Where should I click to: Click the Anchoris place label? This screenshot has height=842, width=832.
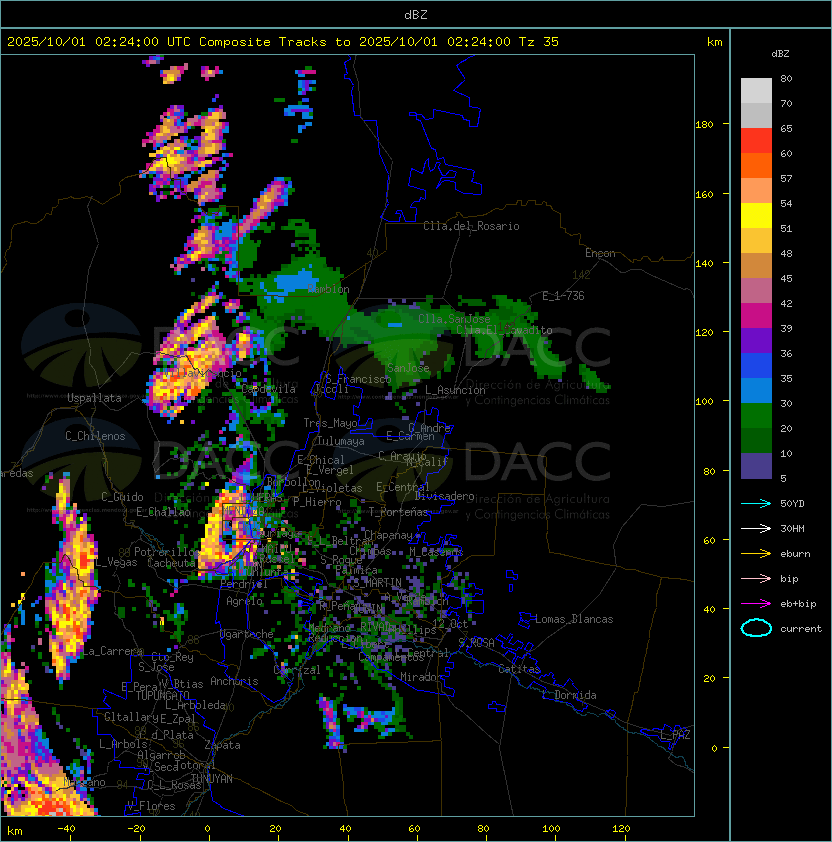coord(234,681)
